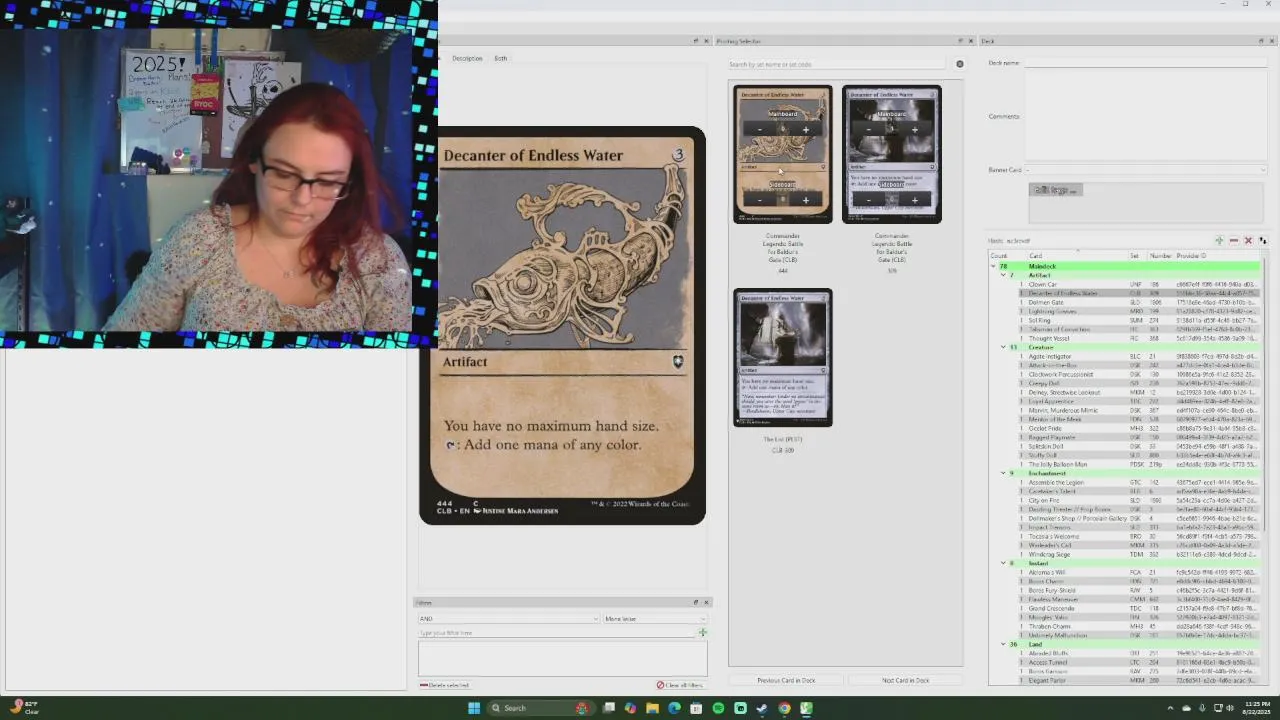The width and height of the screenshot is (1280, 720).
Task: Switch to the Description tab
Action: pos(467,58)
